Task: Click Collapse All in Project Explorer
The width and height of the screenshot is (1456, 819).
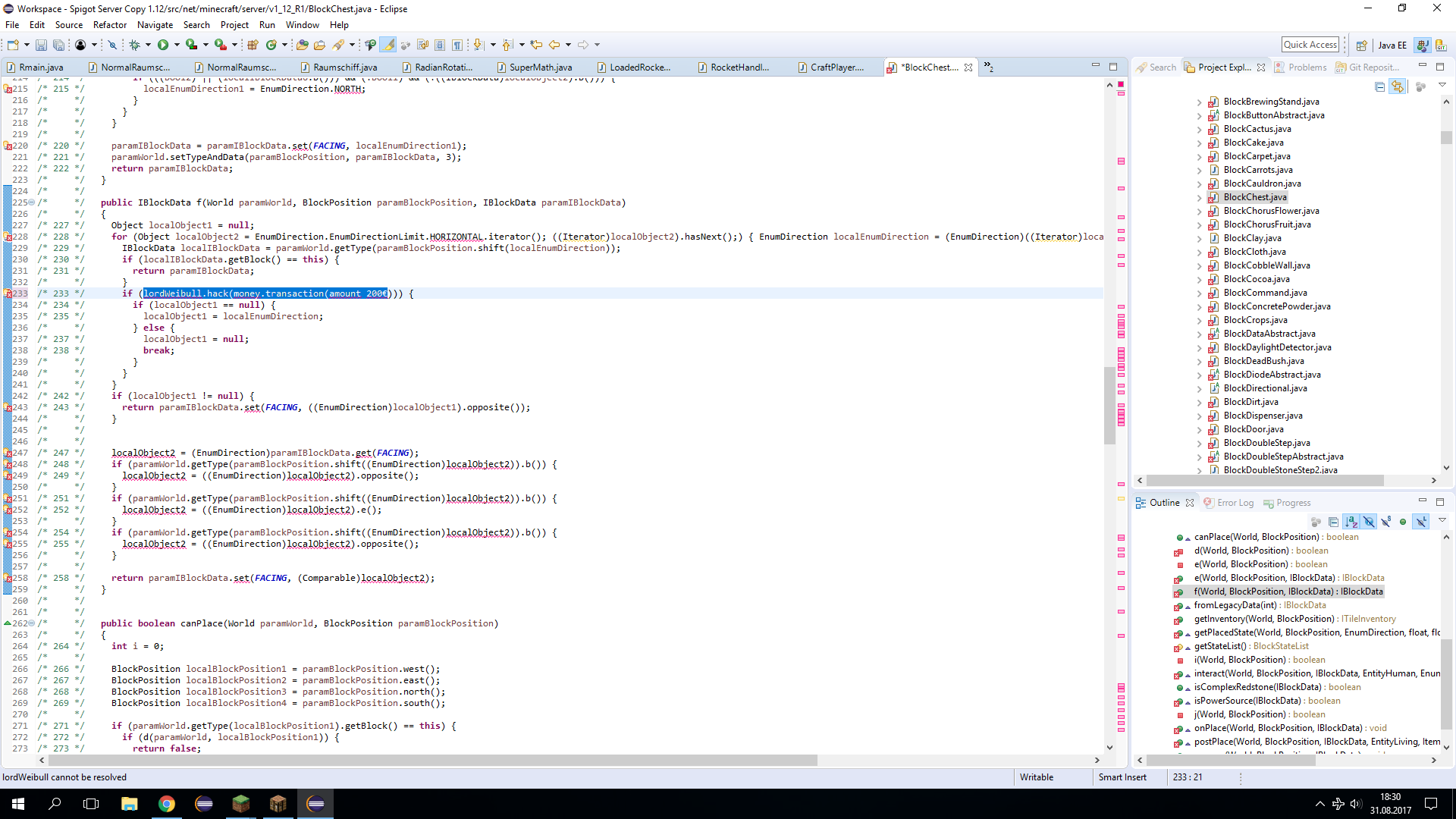Action: click(x=1379, y=87)
